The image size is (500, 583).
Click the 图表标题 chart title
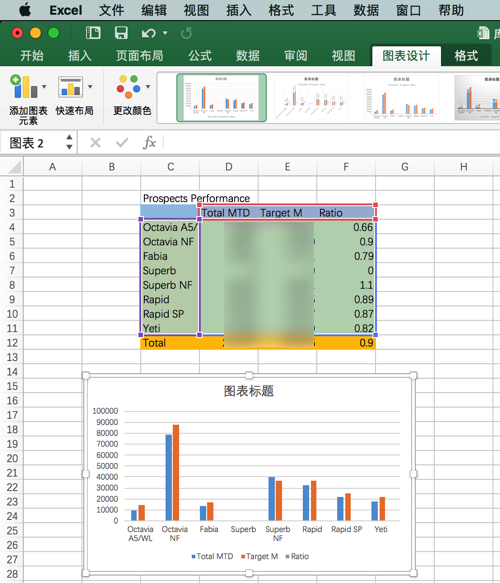(249, 391)
